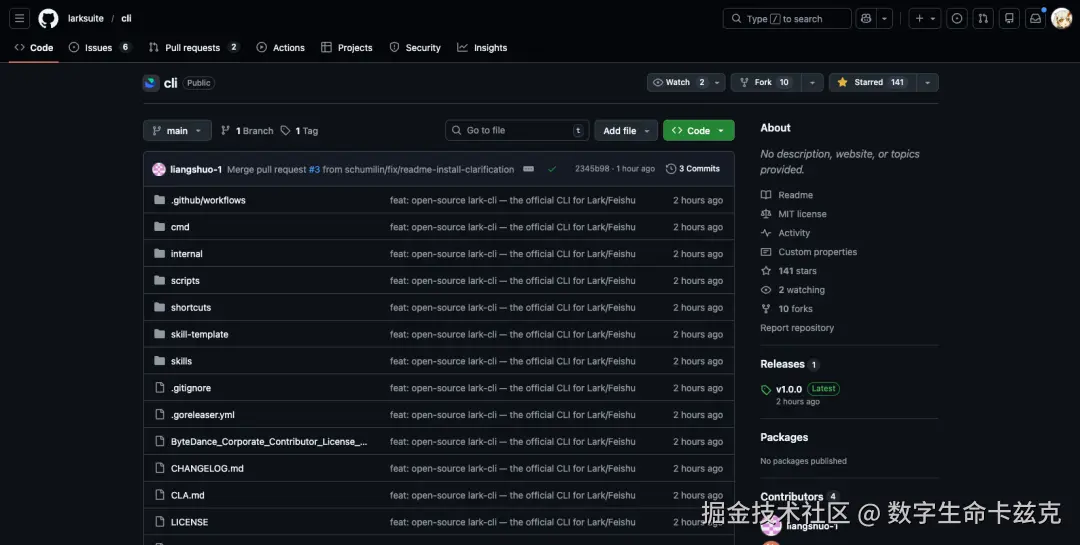Screen dimensions: 1080x545
Task: Open commit hash 2345b98
Action: point(592,169)
